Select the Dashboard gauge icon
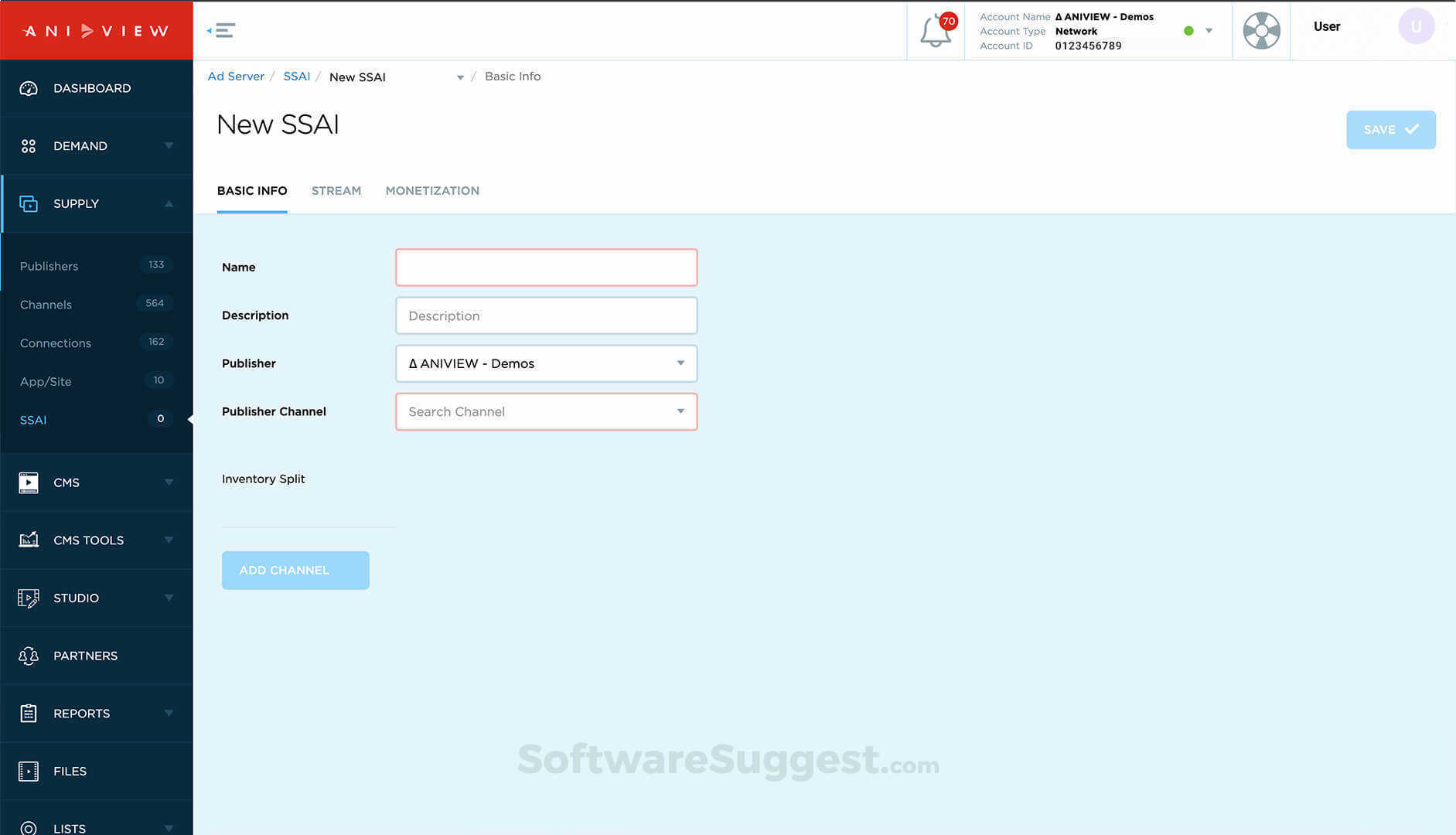This screenshot has width=1456, height=835. (x=29, y=88)
